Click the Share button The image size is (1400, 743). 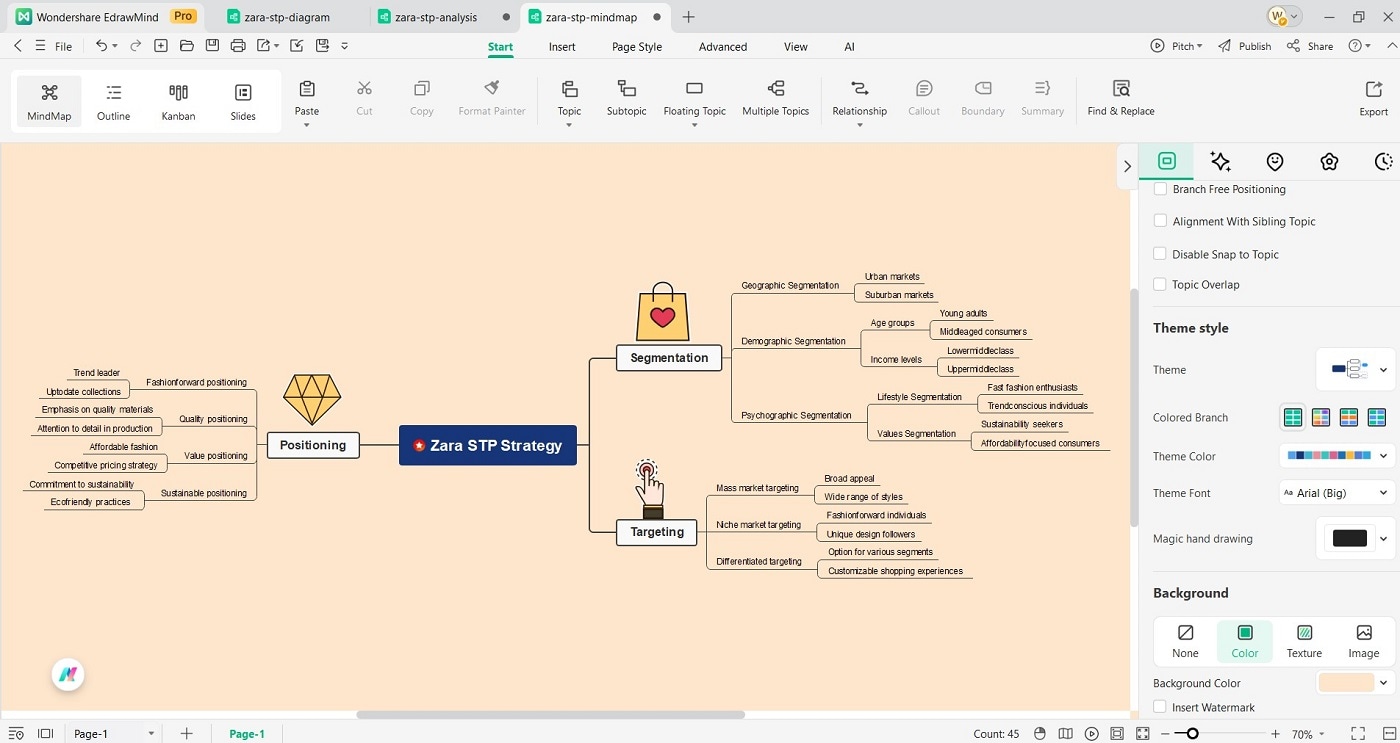pos(1310,46)
